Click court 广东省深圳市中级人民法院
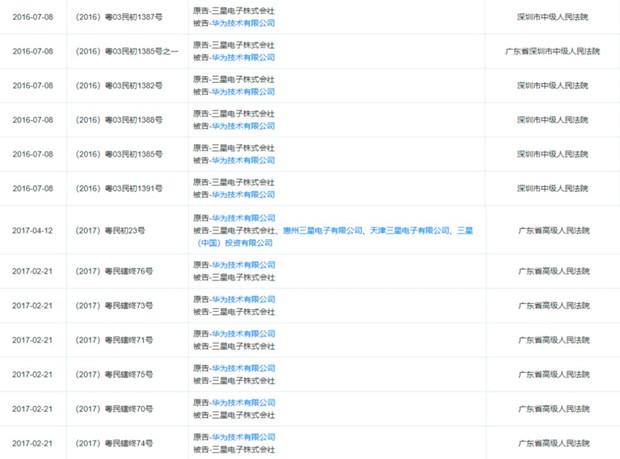This screenshot has height=459, width=620. (552, 51)
